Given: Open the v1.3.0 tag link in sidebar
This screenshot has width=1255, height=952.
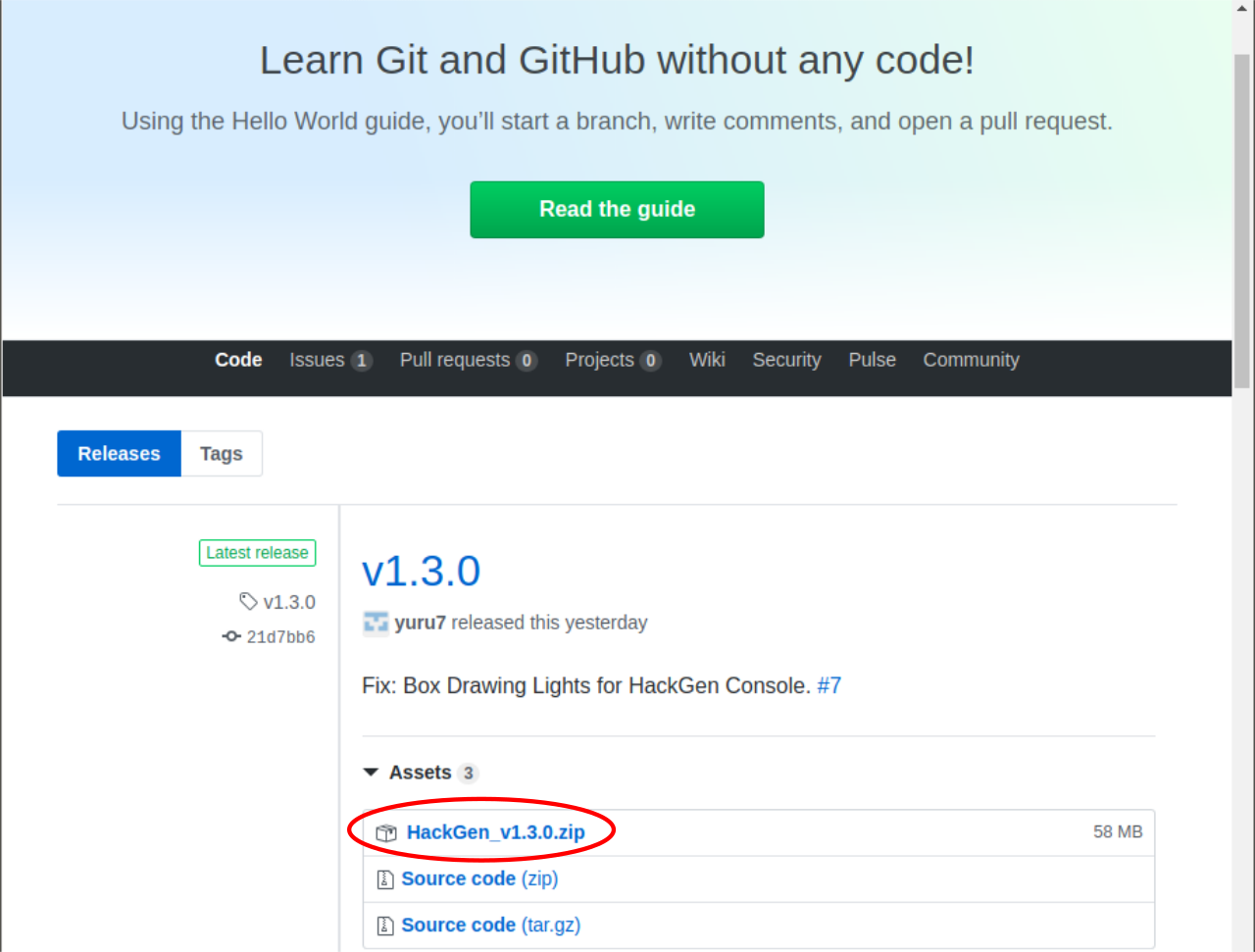Looking at the screenshot, I should [x=289, y=602].
